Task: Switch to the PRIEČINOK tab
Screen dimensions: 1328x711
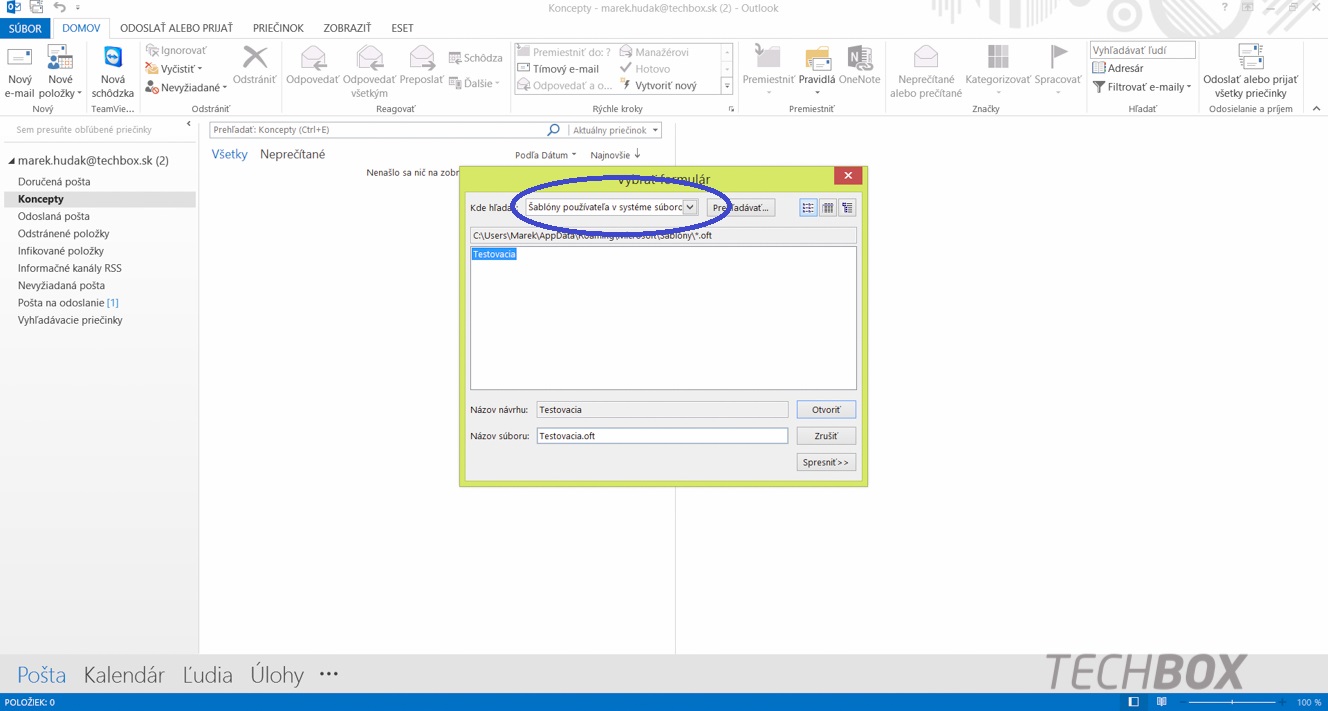Action: coord(278,28)
